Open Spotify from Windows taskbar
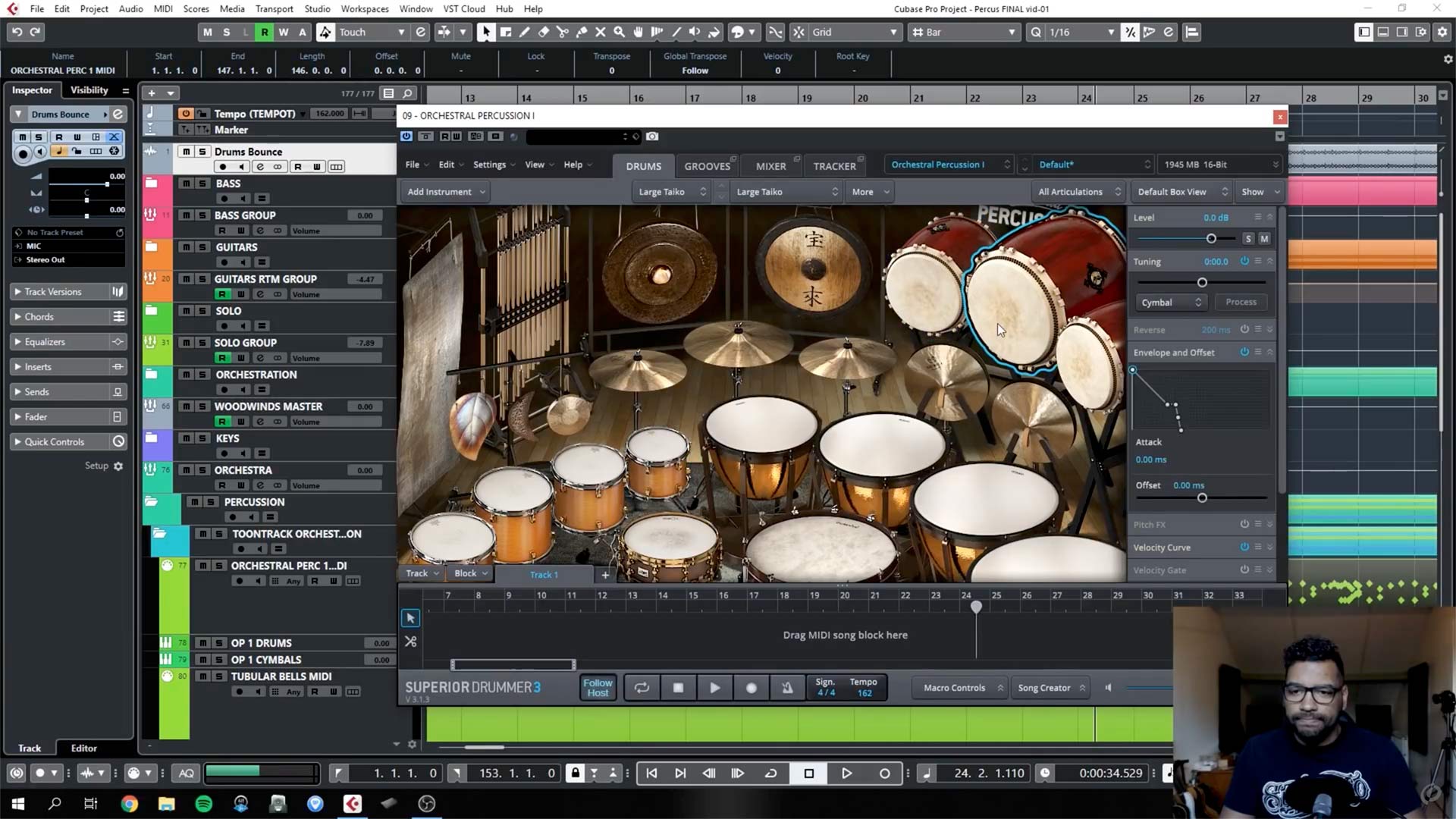 click(x=203, y=804)
